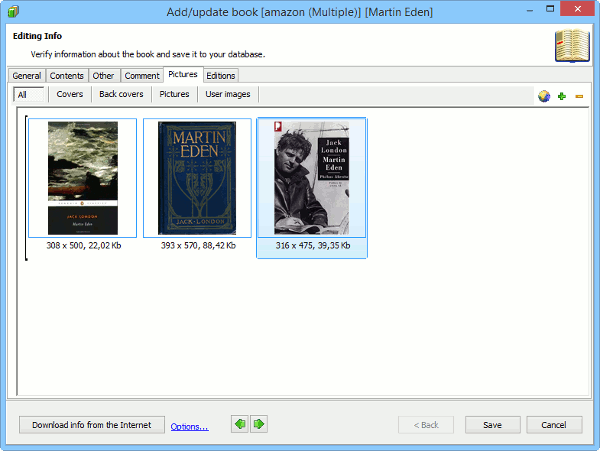Select the Penguin Classics sea cover thumbnail

[x=83, y=178]
